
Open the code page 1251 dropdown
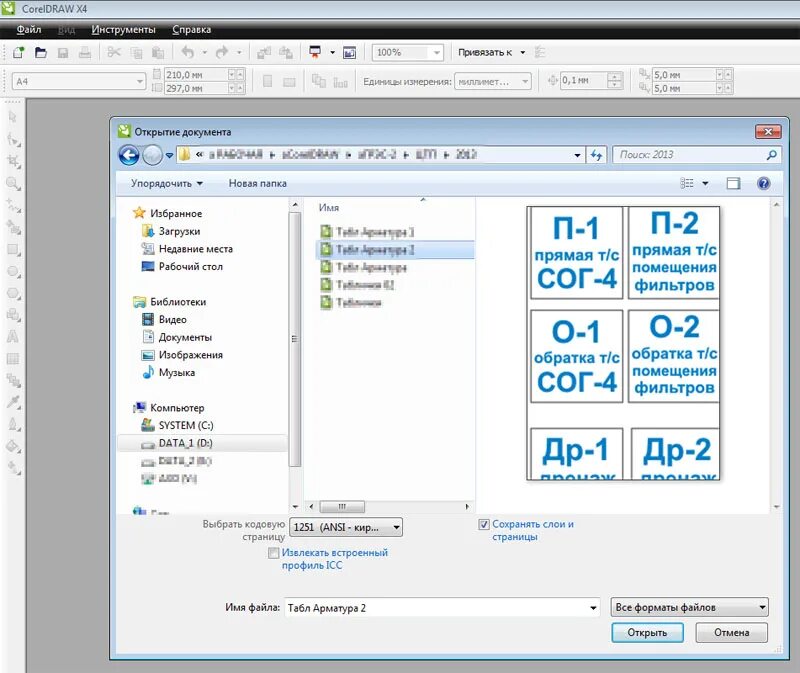click(x=346, y=528)
